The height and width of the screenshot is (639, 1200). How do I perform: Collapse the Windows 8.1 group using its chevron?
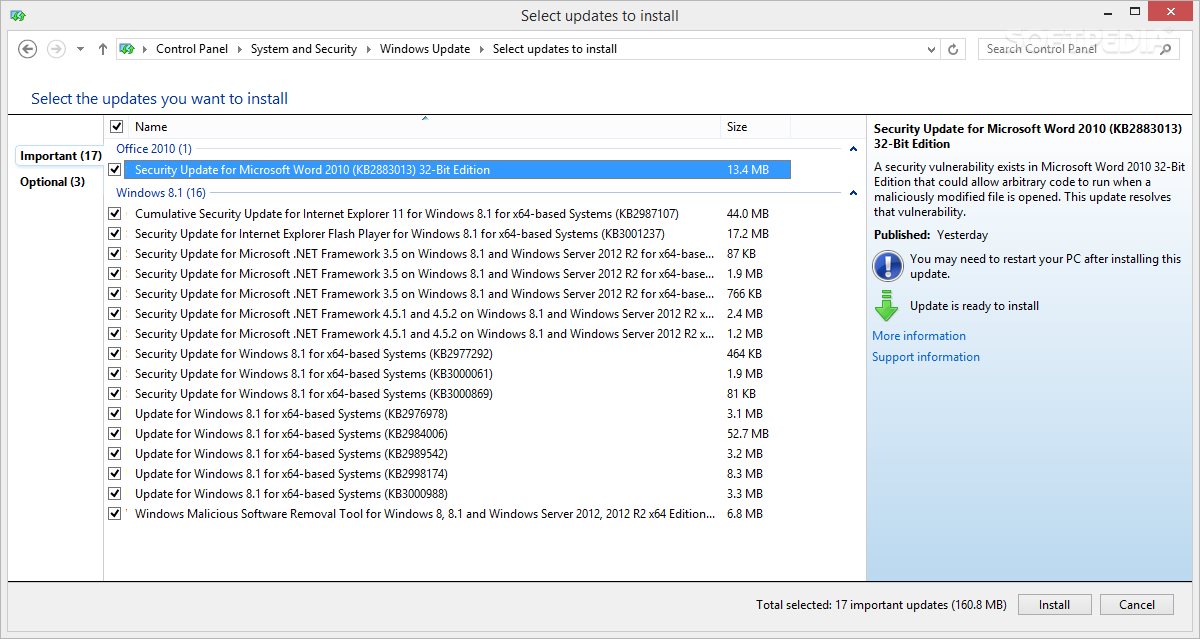(853, 193)
